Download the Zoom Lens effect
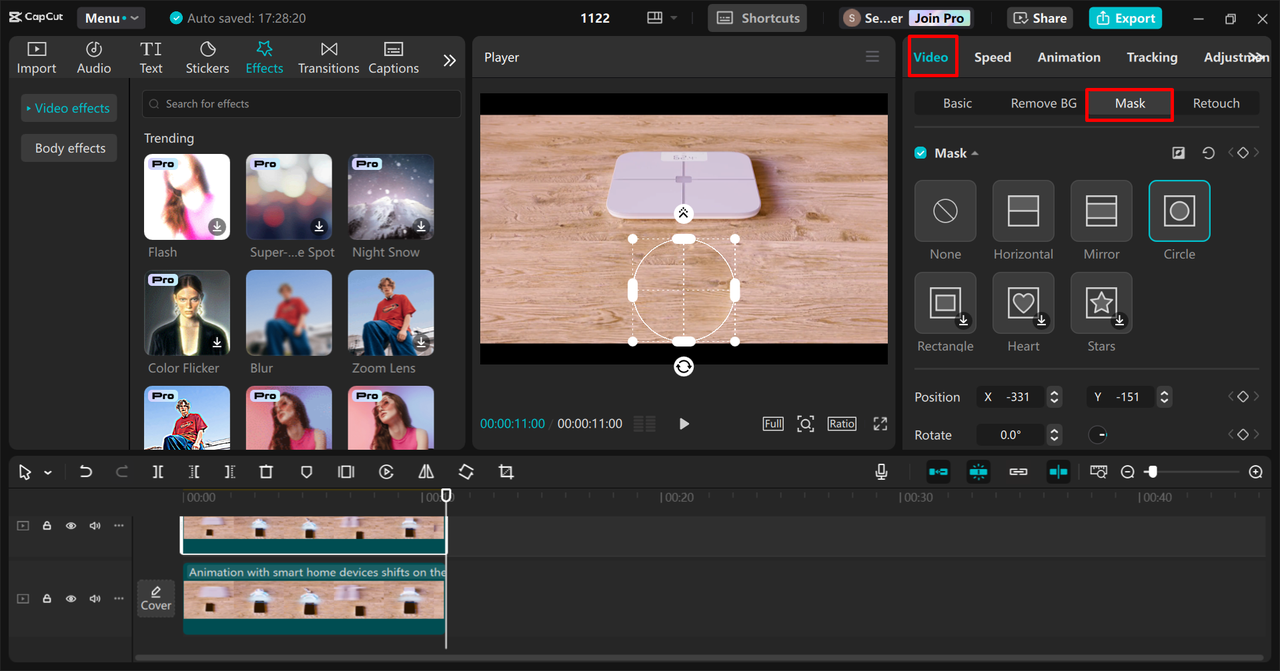 click(421, 342)
